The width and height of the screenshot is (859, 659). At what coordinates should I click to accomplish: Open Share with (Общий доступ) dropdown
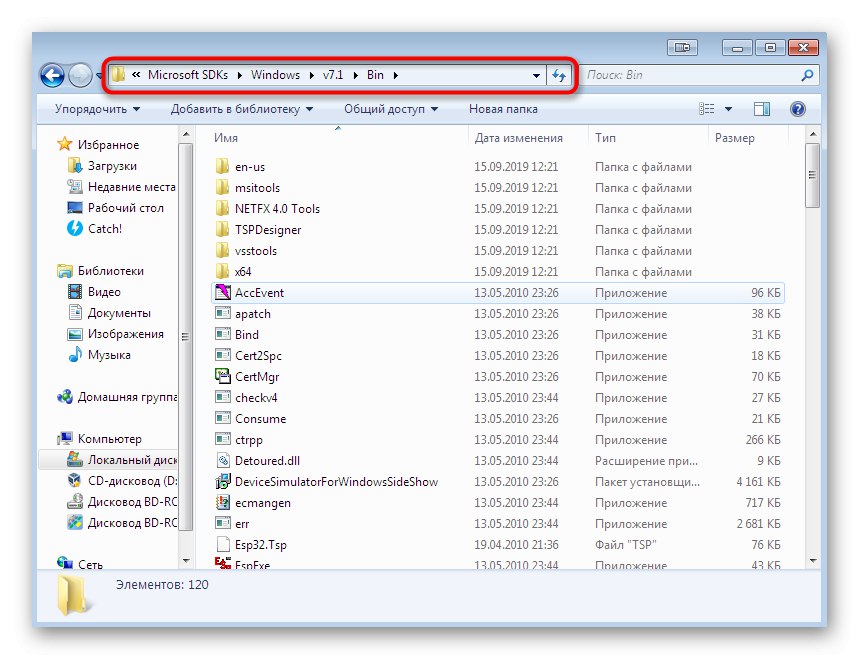point(391,109)
